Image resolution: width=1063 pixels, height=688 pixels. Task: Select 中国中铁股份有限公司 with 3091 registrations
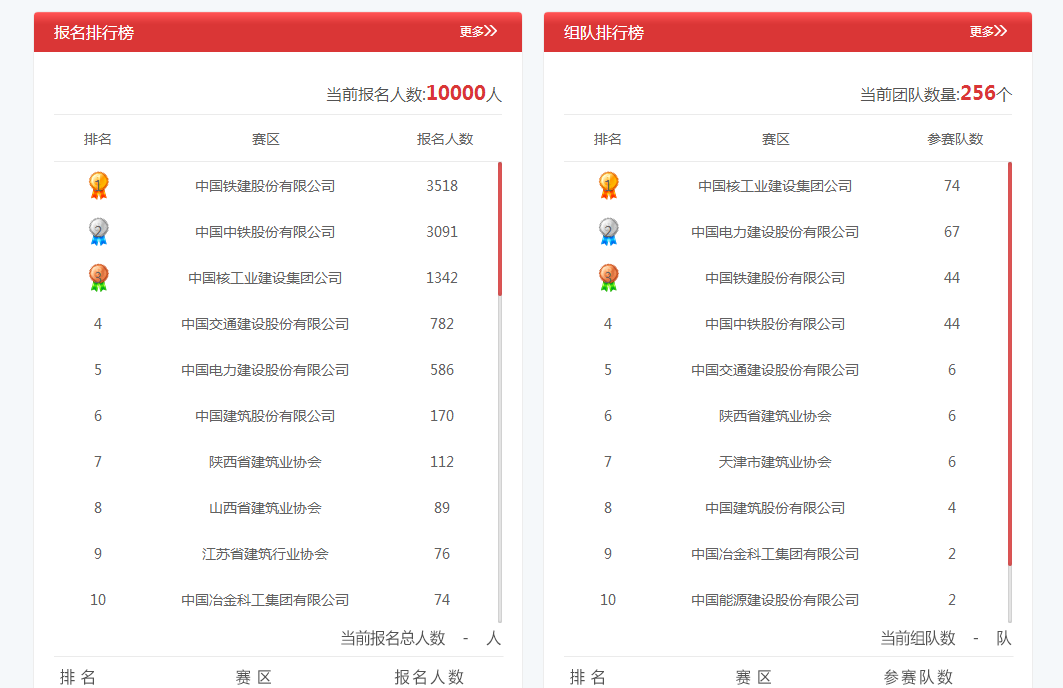coord(265,232)
